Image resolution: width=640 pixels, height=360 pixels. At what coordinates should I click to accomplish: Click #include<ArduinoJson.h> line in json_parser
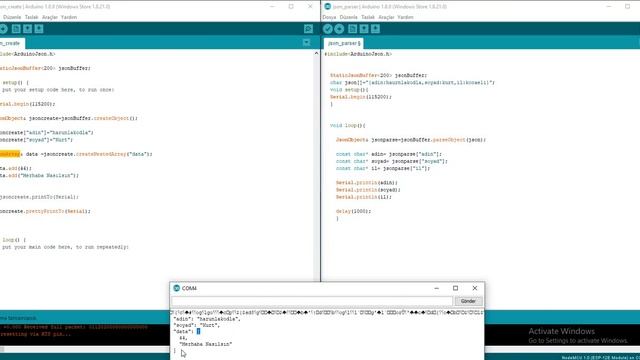[x=358, y=53]
